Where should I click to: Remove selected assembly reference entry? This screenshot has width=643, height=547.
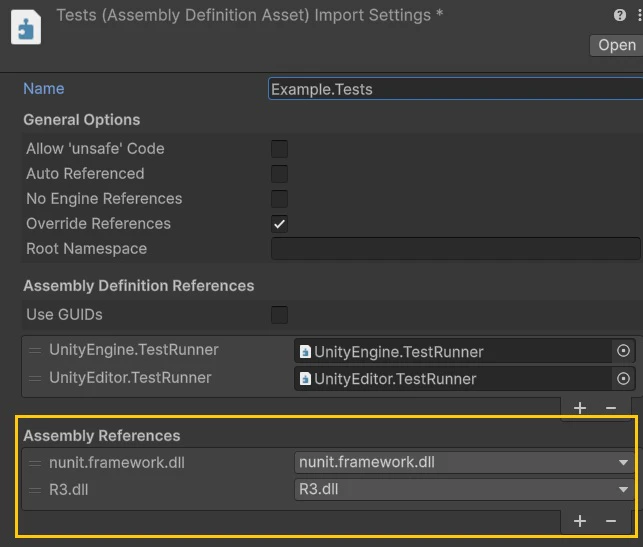pos(611,521)
